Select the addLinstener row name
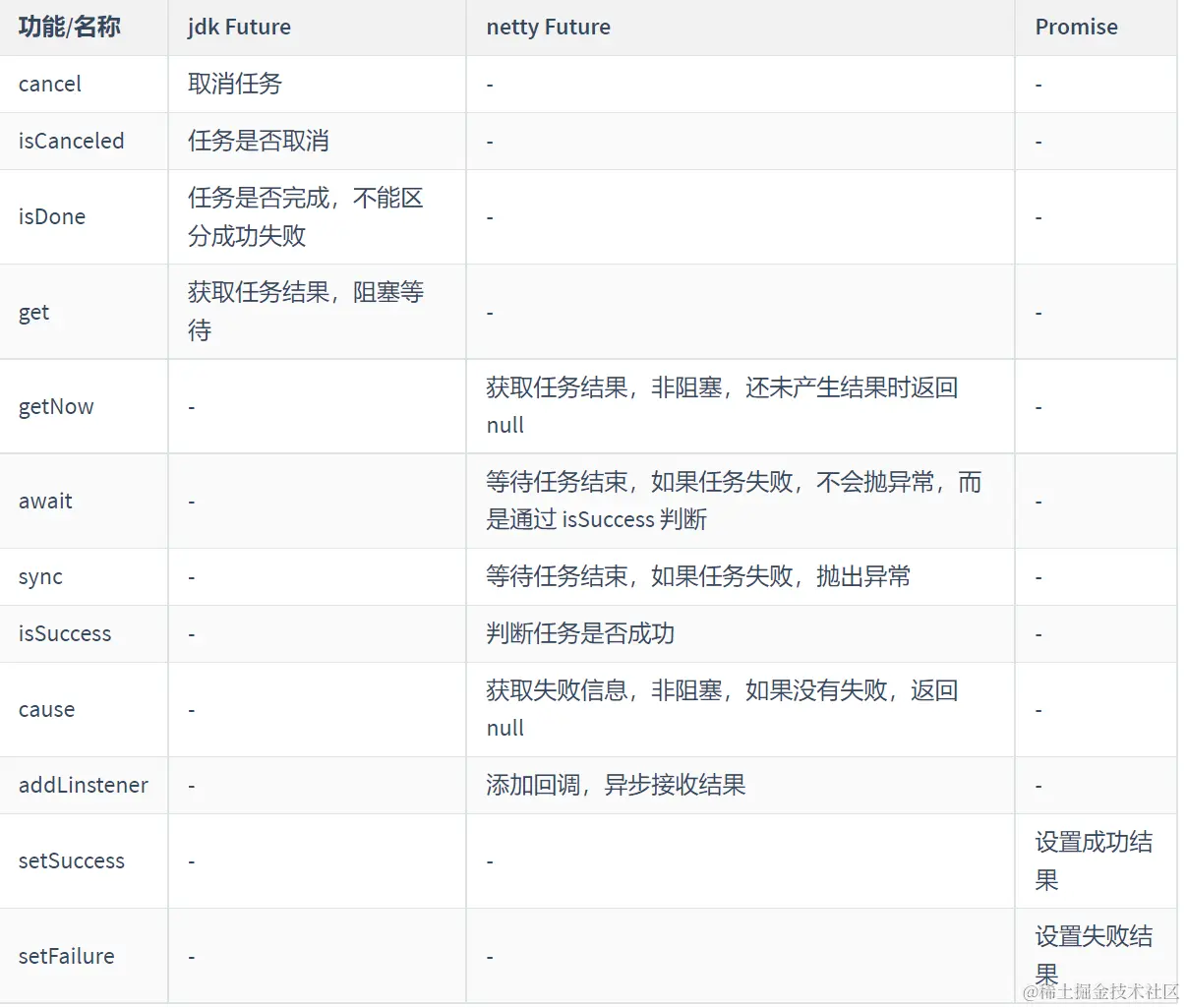The width and height of the screenshot is (1186, 1008). [x=84, y=786]
